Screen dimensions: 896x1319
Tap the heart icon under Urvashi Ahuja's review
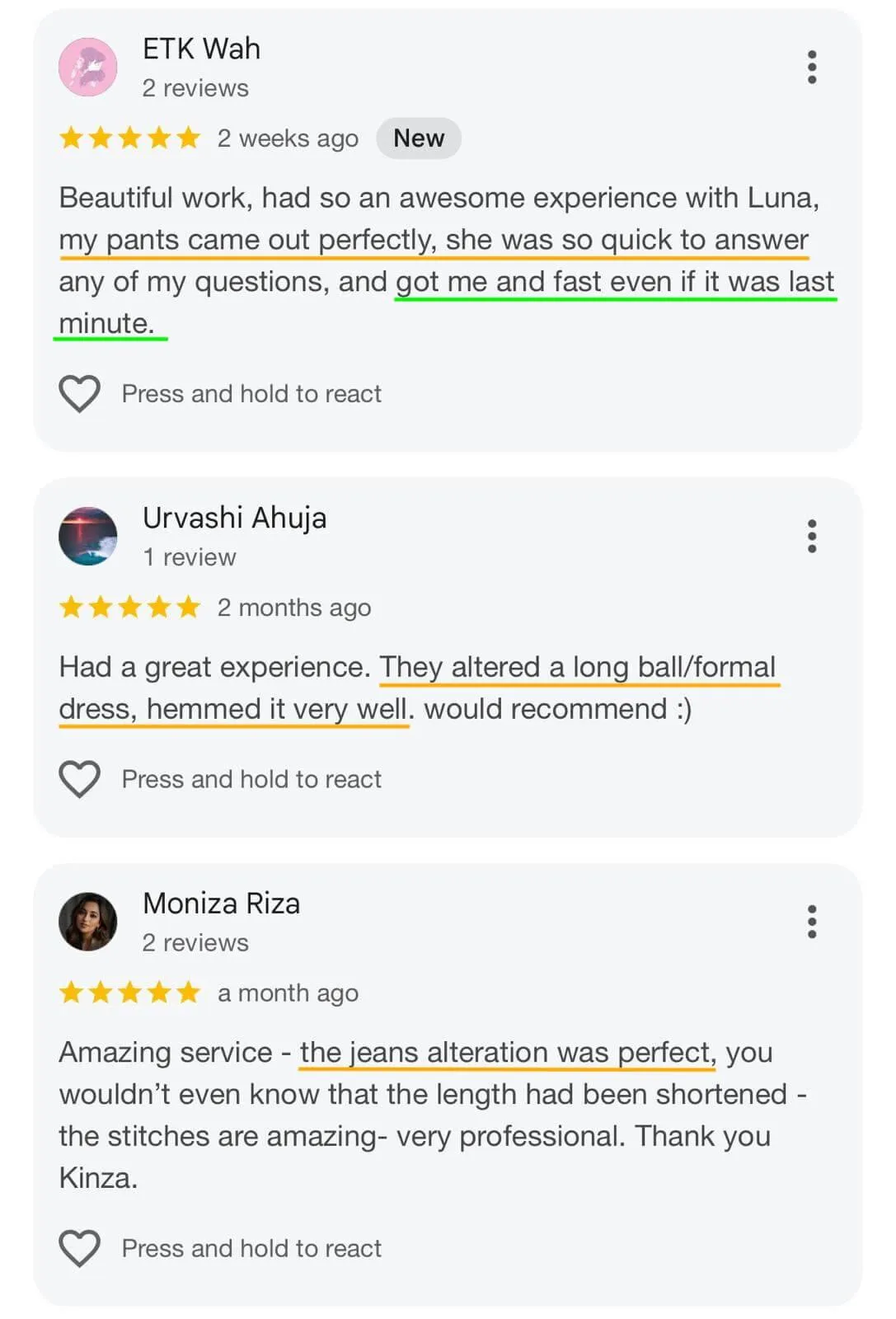point(79,779)
